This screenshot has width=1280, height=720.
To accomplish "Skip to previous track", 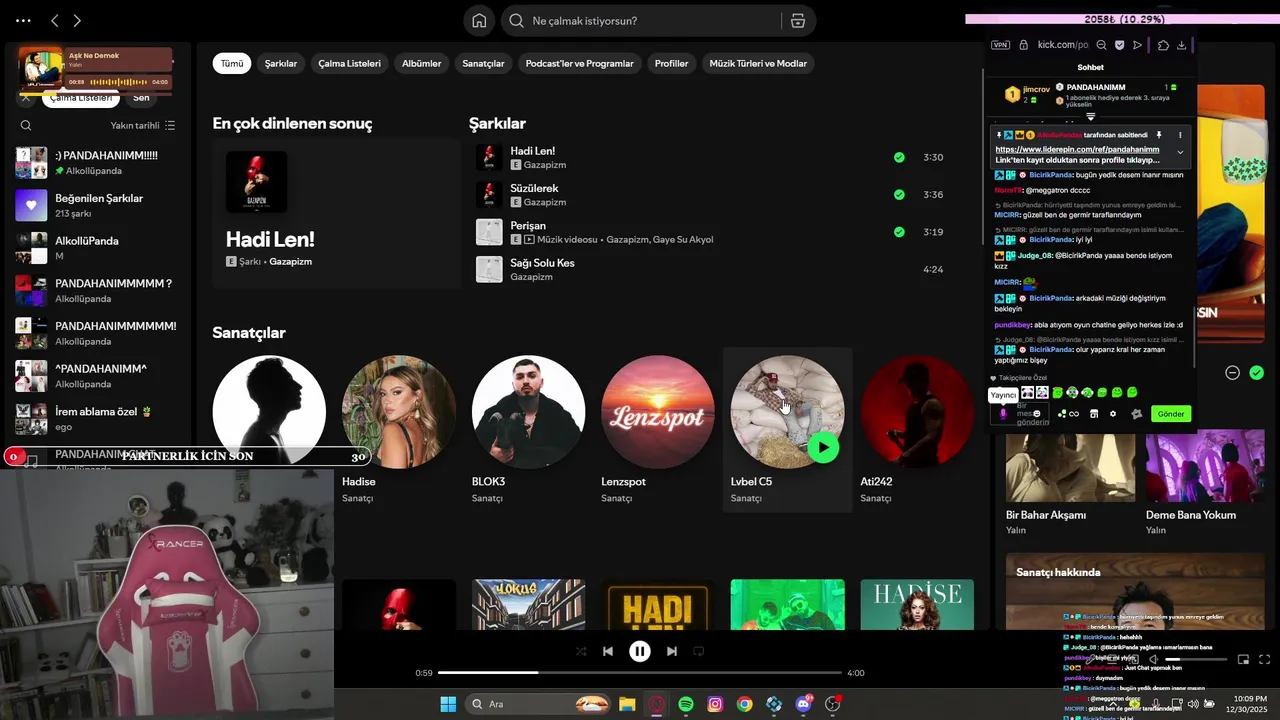I will coord(607,651).
